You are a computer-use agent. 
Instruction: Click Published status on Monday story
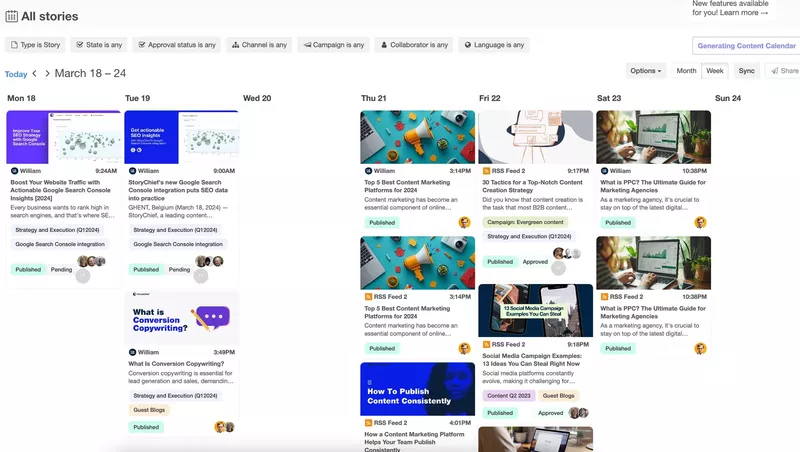point(28,269)
